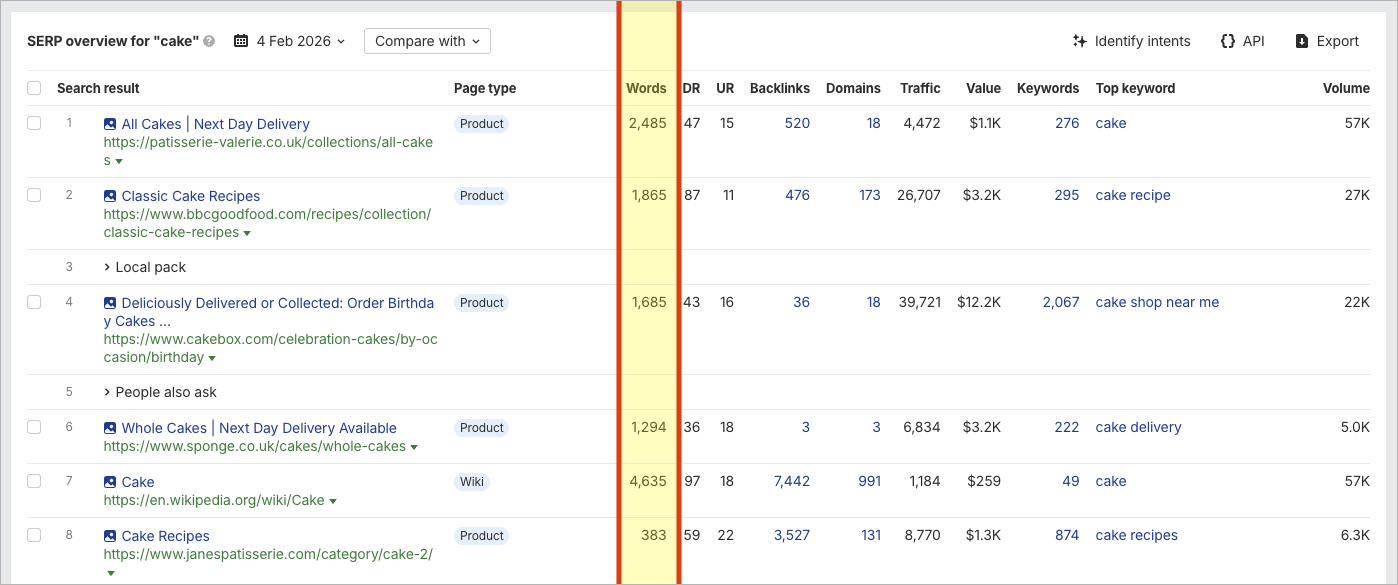Click keywords count 2,067
The image size is (1398, 585).
tap(1061, 302)
